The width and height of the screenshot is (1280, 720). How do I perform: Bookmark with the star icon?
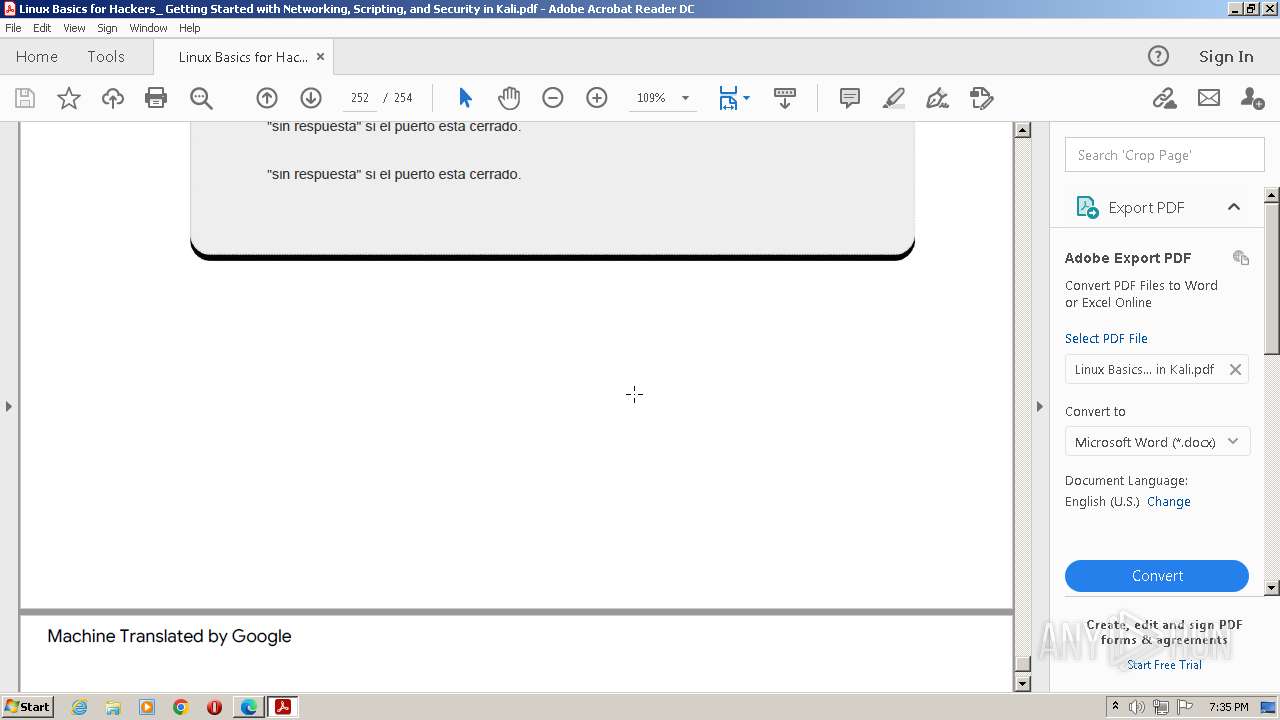(x=69, y=98)
